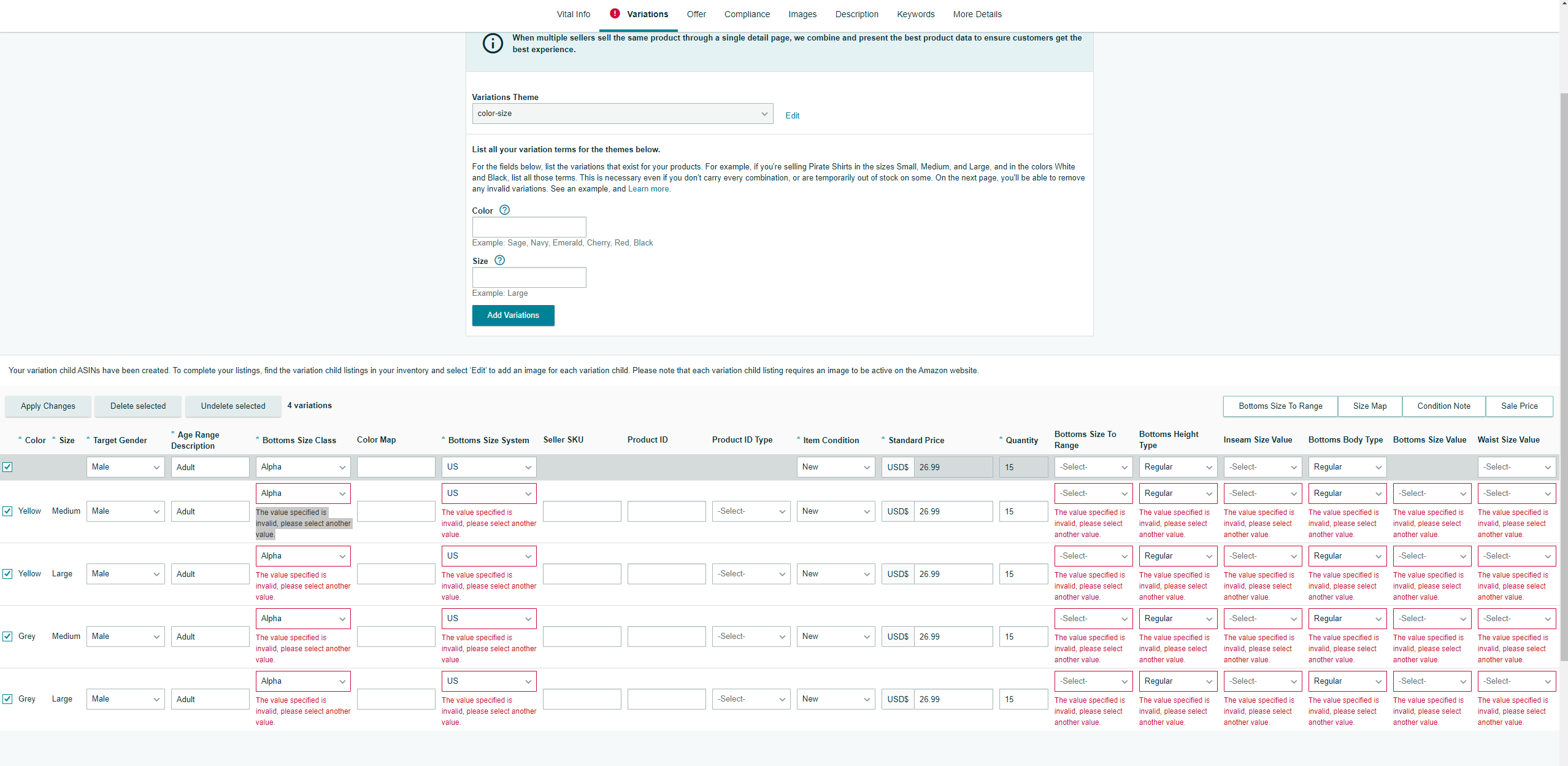Toggle the select-all checkbox in the grey header row
This screenshot has height=766, width=1568.
coord(7,467)
